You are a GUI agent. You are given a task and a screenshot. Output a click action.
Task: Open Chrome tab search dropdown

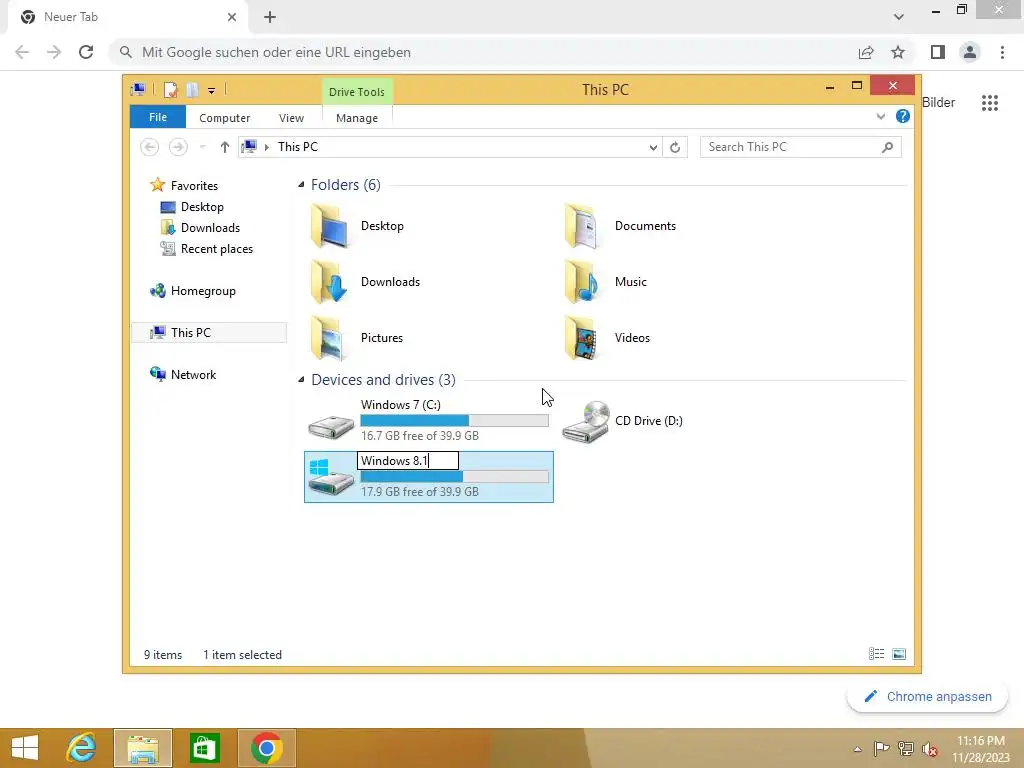[899, 18]
